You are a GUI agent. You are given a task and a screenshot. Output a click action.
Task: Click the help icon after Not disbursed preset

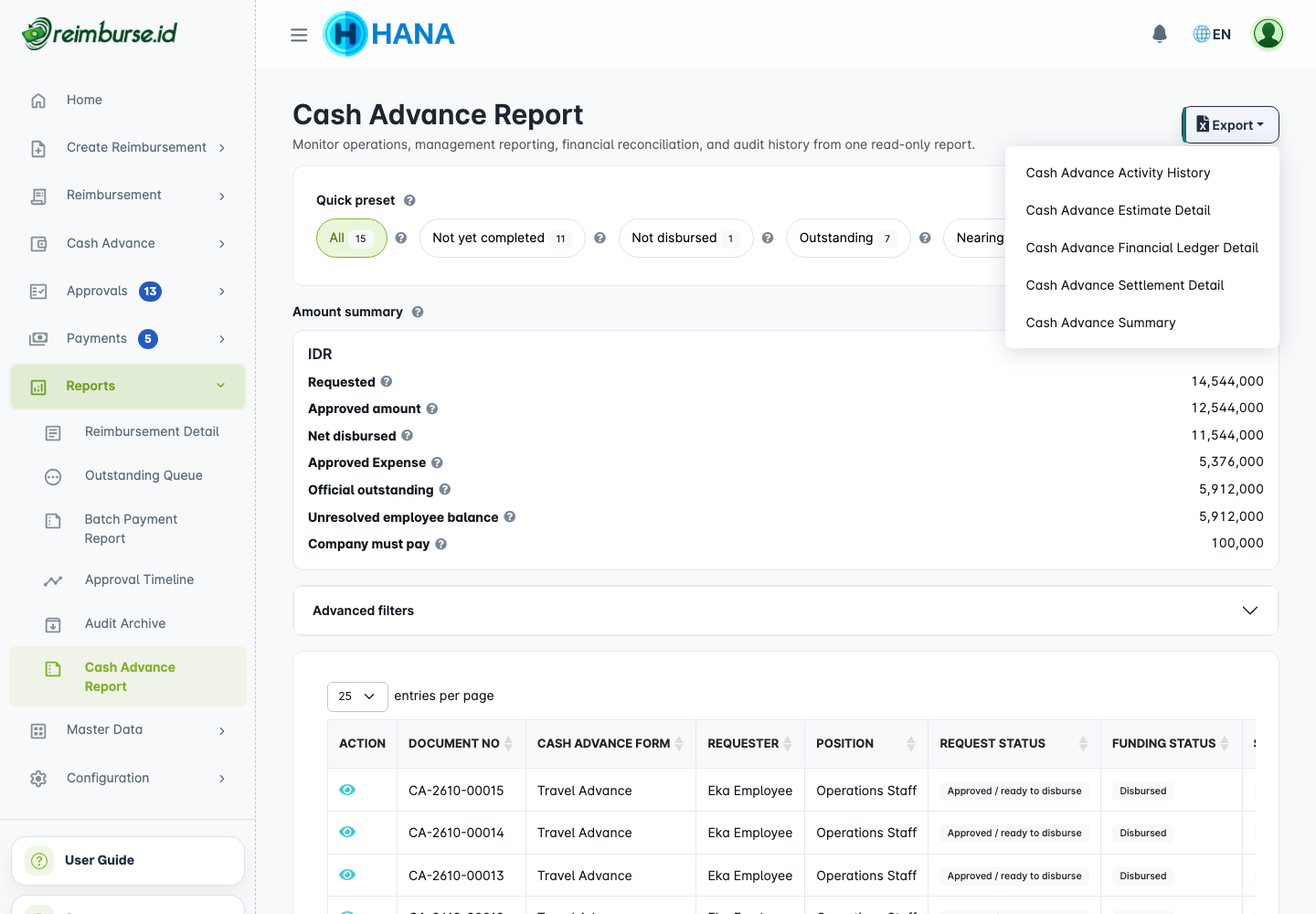768,238
